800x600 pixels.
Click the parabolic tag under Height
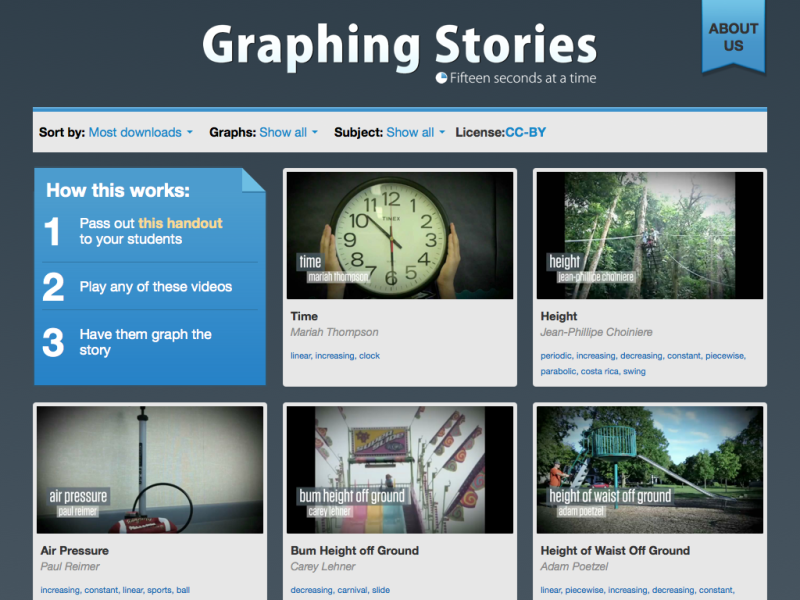coord(560,371)
